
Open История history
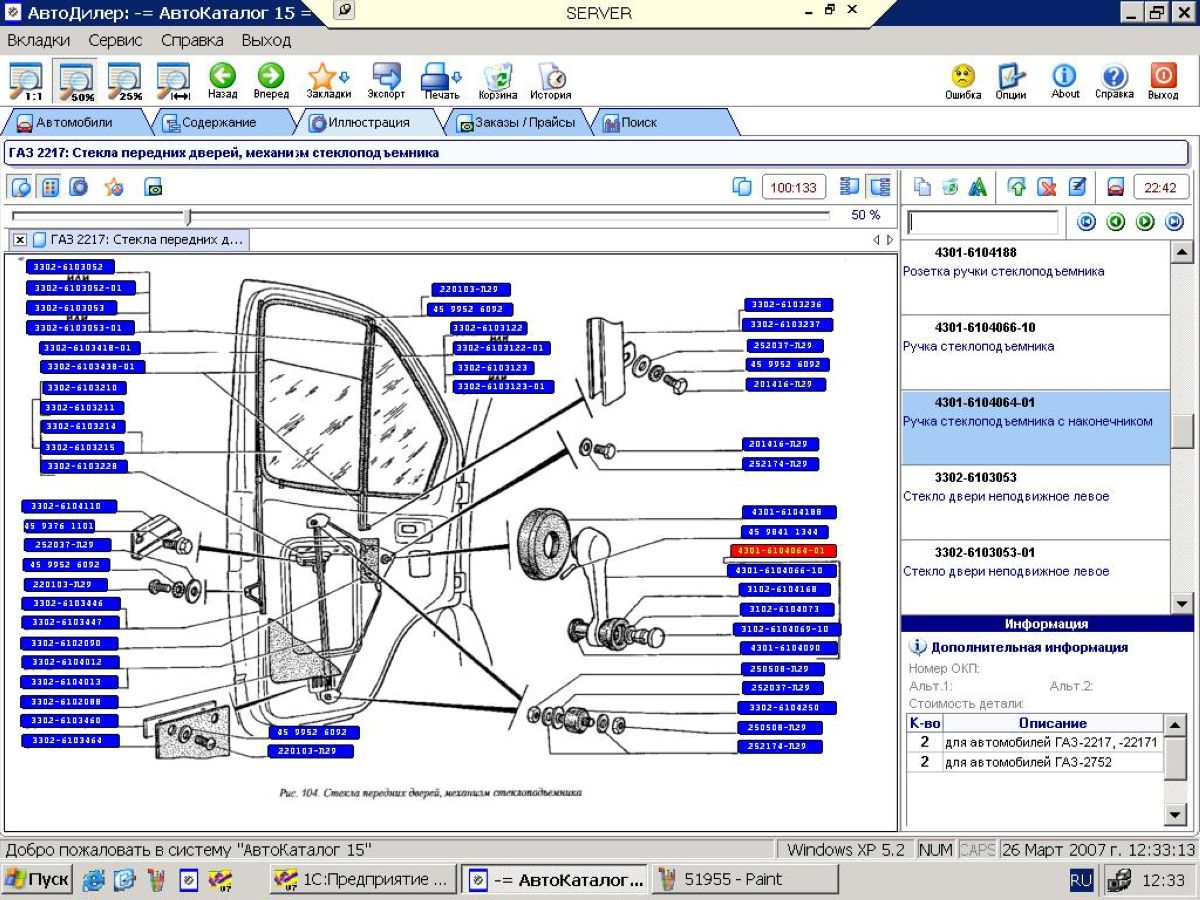tap(551, 81)
